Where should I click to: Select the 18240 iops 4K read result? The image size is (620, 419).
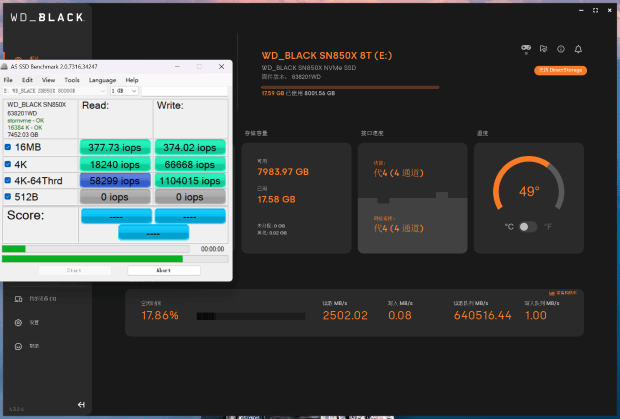point(115,164)
